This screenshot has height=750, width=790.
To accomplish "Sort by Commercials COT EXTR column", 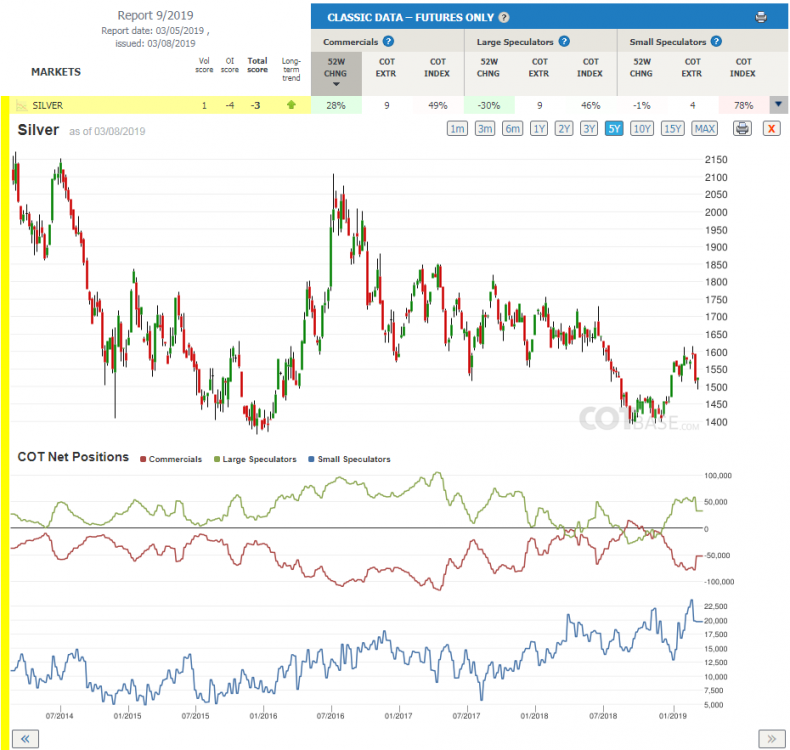I will pos(386,67).
